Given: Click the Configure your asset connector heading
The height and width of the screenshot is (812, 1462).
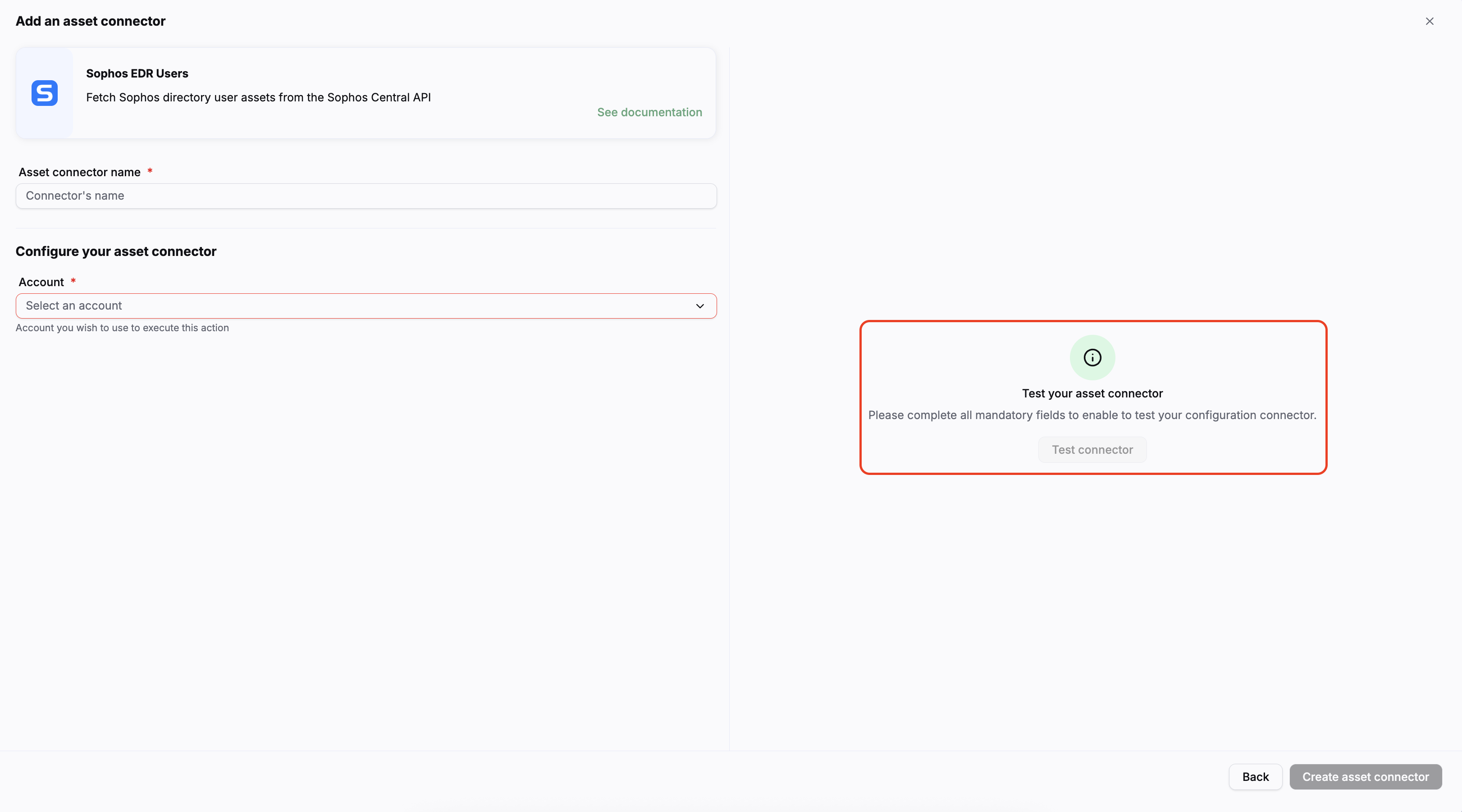Looking at the screenshot, I should point(116,251).
